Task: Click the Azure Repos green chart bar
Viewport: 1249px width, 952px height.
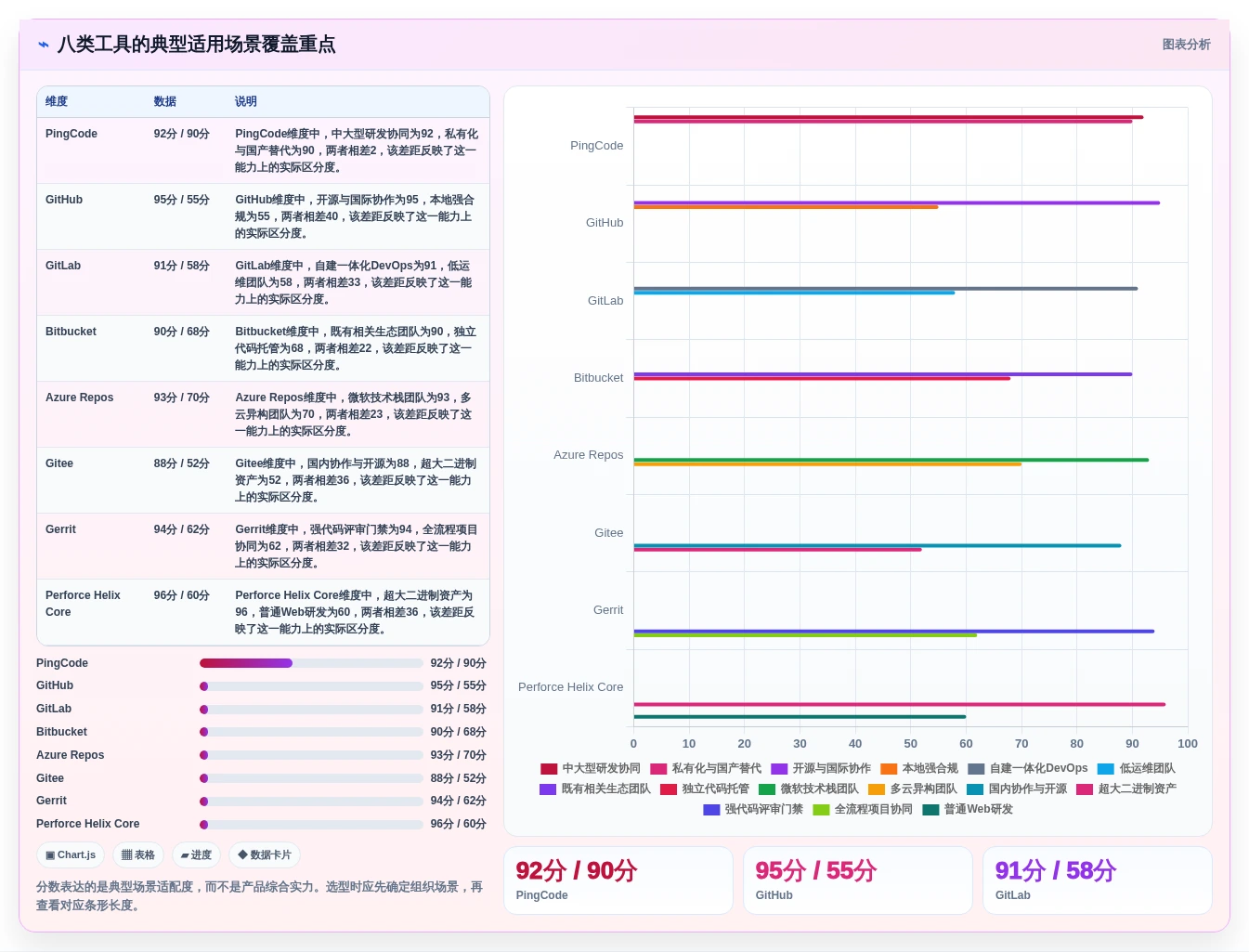Action: point(891,460)
